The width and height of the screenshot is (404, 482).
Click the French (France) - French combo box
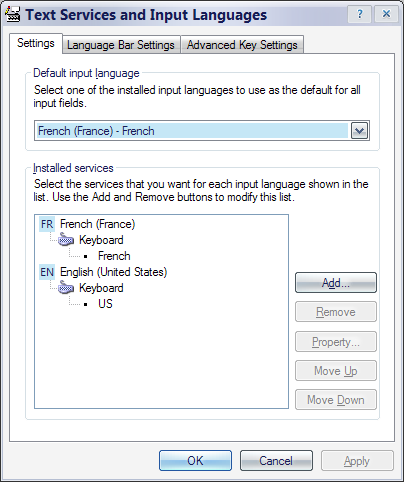pos(202,131)
